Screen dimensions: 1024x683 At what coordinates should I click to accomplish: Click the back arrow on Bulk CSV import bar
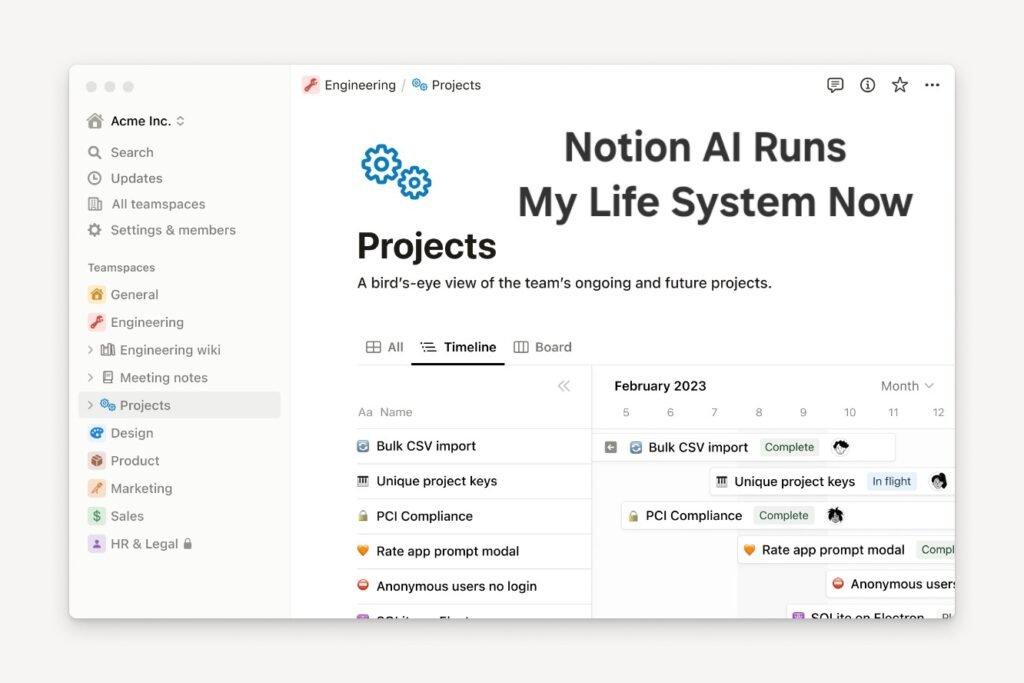tap(611, 447)
